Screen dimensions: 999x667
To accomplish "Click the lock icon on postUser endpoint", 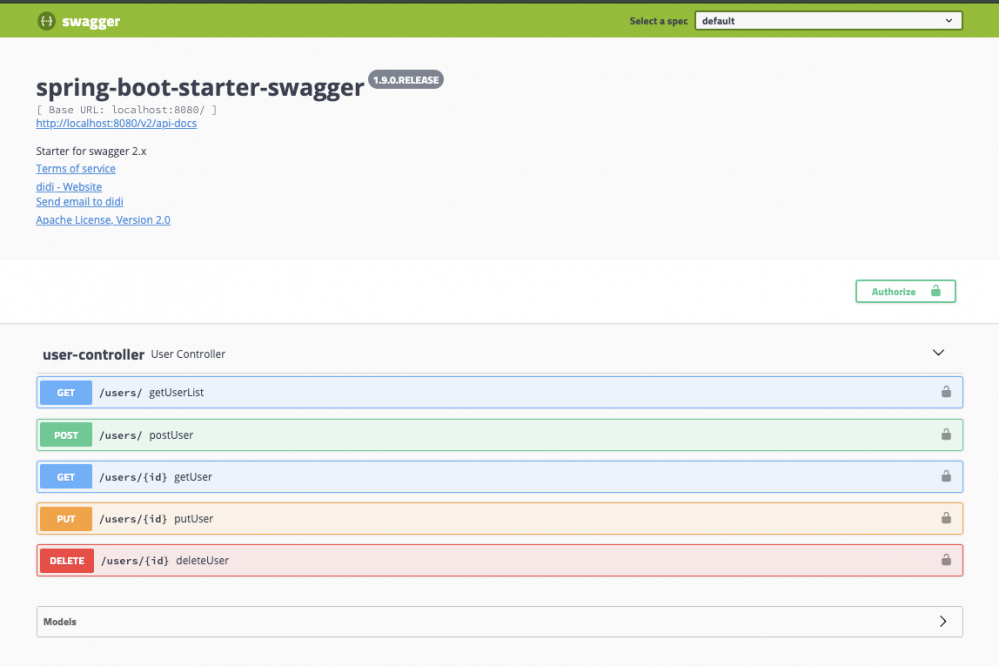I will tap(945, 434).
